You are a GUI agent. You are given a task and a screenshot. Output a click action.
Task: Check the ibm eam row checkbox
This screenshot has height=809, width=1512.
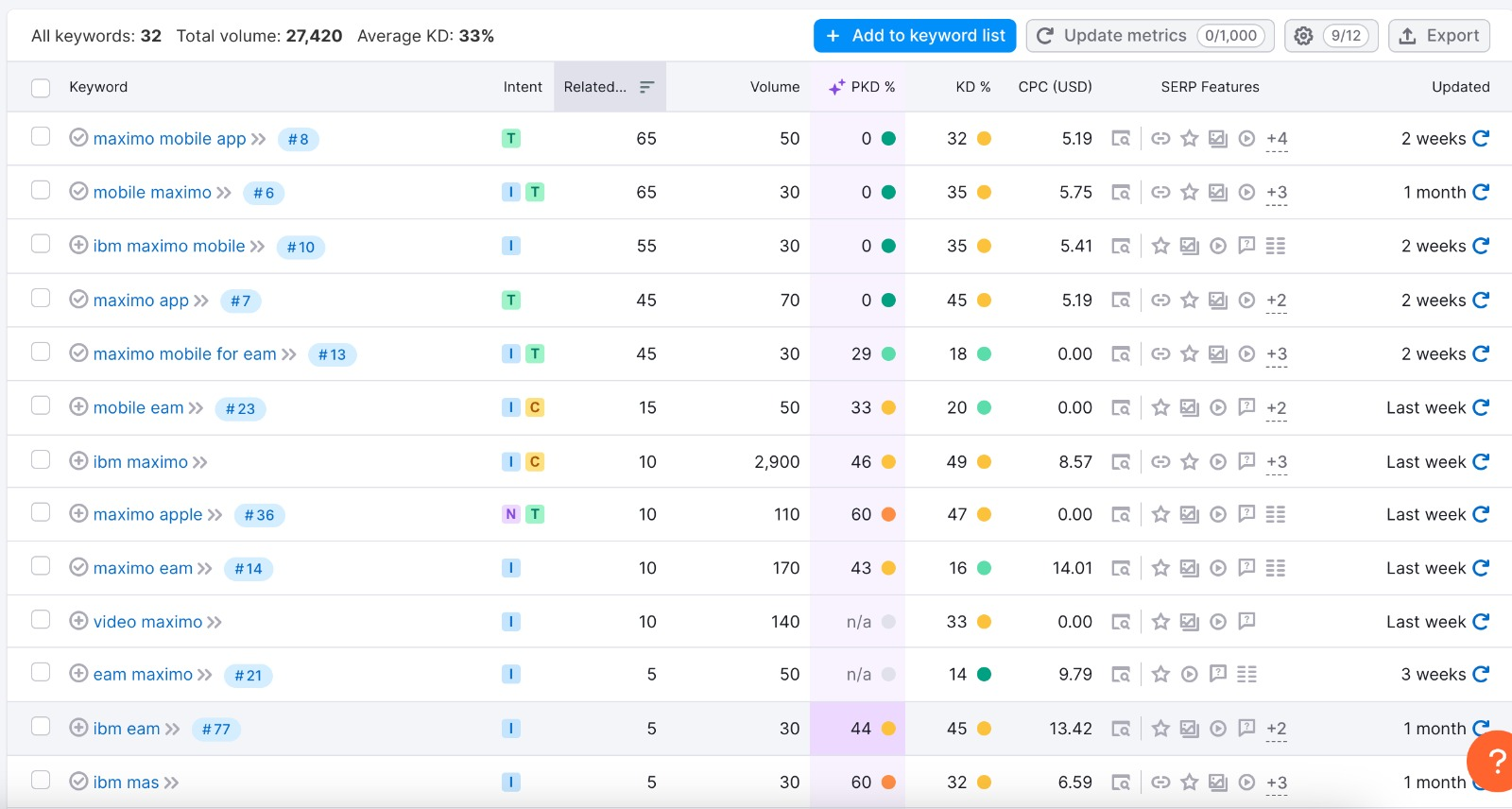[41, 726]
